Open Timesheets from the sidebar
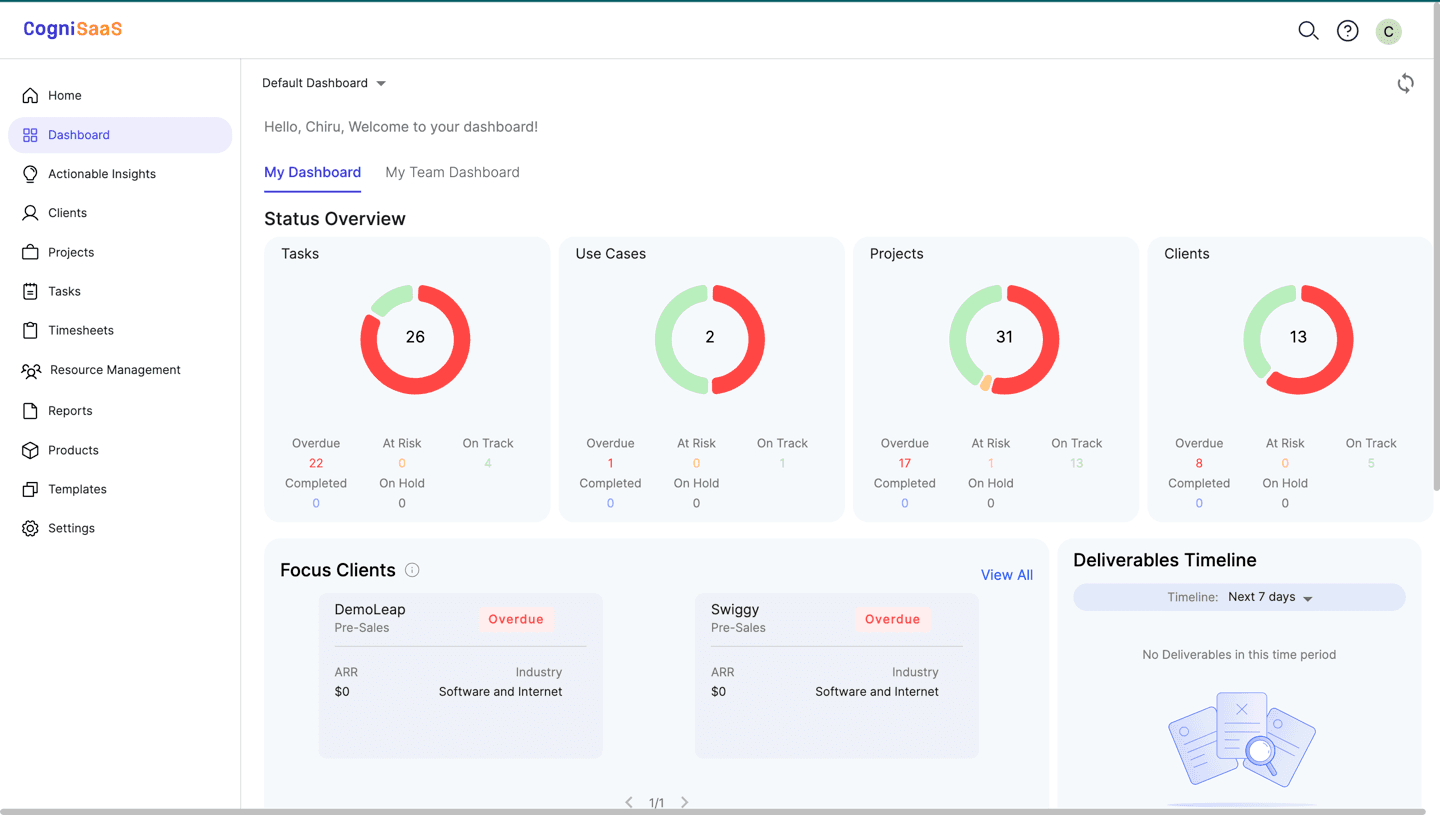This screenshot has height=816, width=1440. pyautogui.click(x=80, y=330)
